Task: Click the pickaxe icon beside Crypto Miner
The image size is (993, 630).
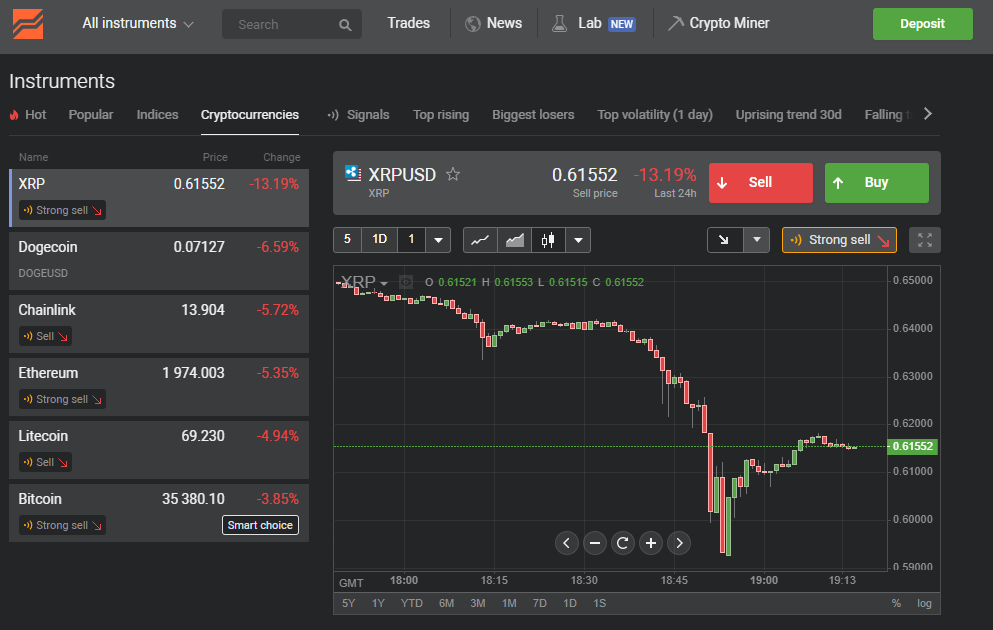Action: 676,23
